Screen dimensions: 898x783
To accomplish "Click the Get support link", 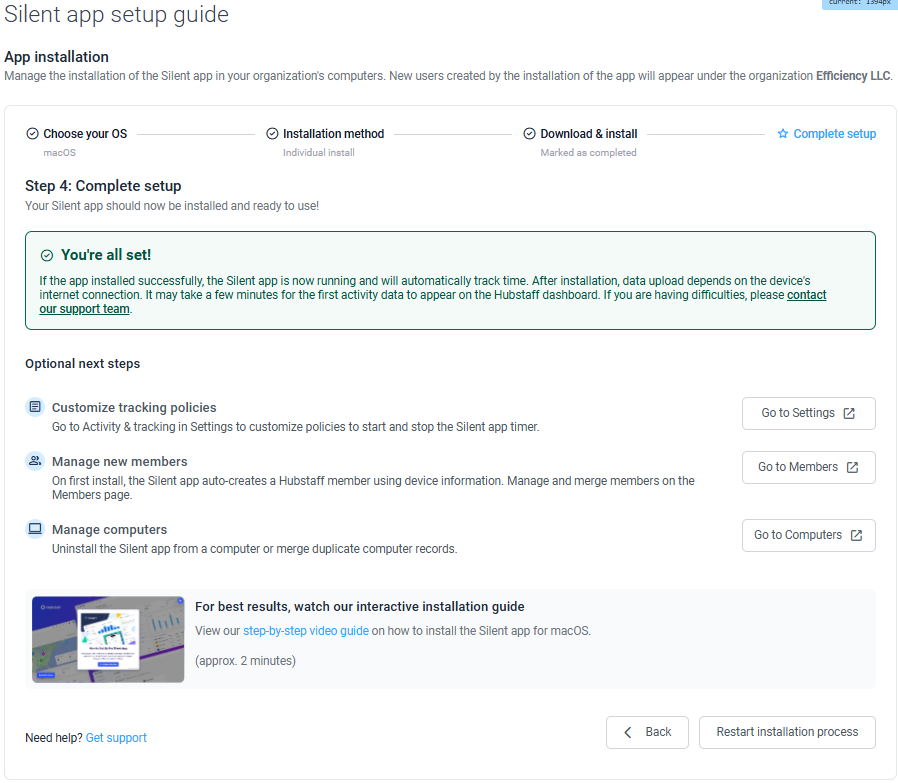I will 116,738.
